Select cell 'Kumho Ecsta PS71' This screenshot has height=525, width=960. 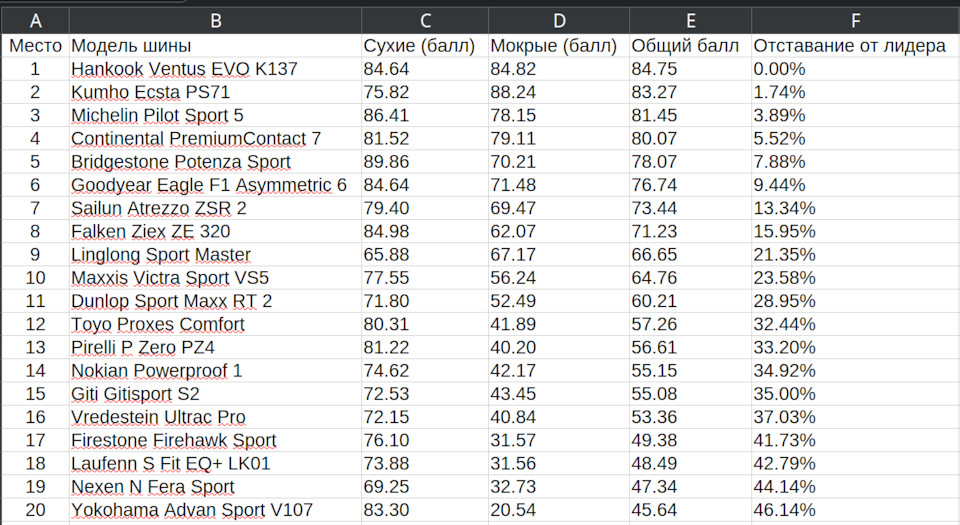[216, 92]
